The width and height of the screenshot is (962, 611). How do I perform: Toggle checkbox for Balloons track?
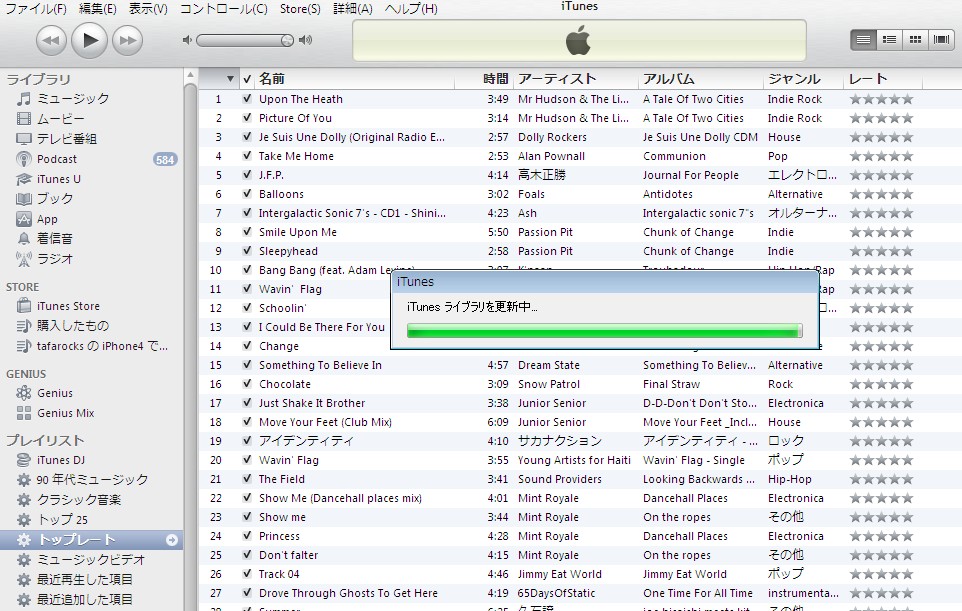247,194
